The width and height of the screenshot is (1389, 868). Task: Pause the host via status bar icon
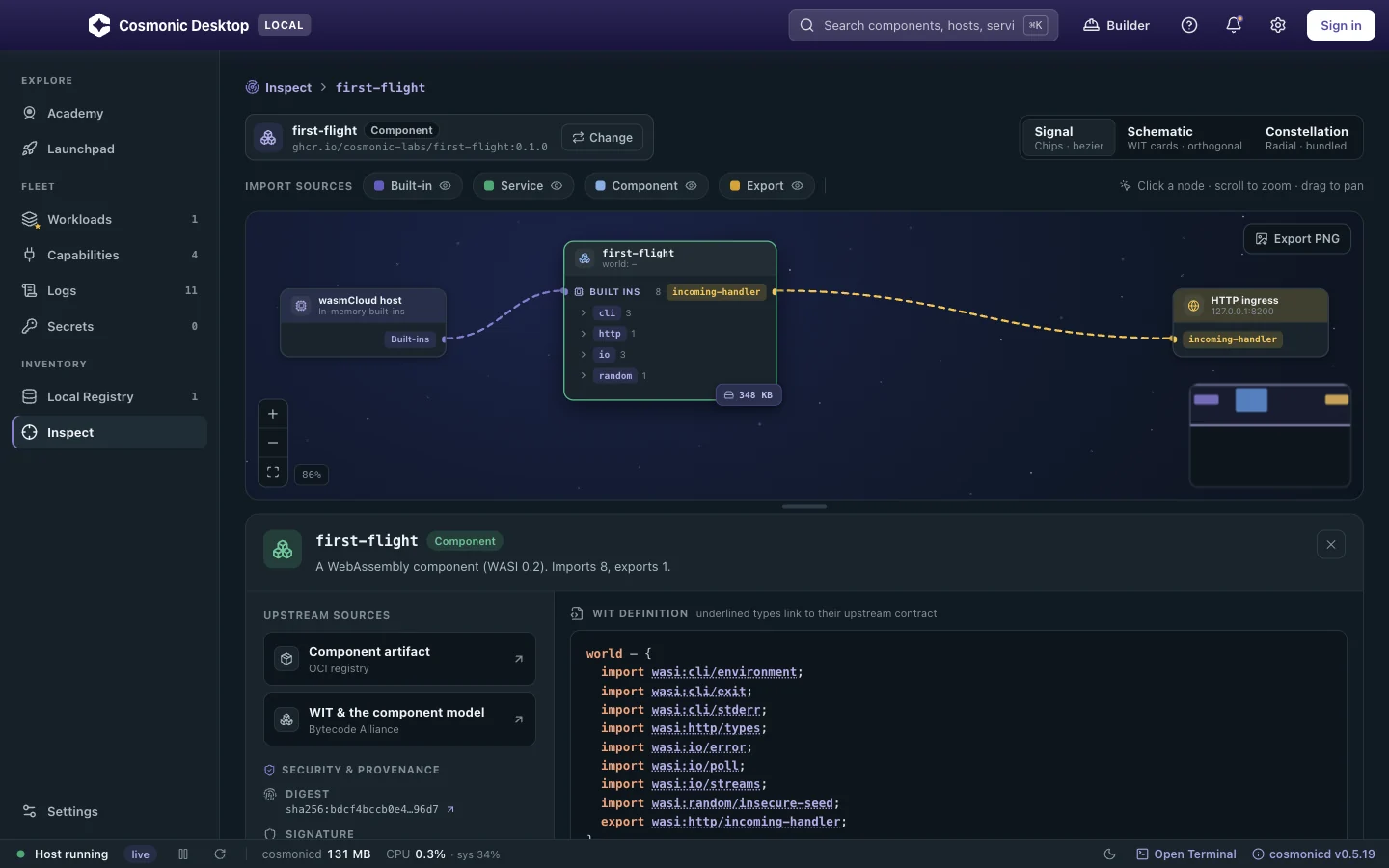pos(183,854)
